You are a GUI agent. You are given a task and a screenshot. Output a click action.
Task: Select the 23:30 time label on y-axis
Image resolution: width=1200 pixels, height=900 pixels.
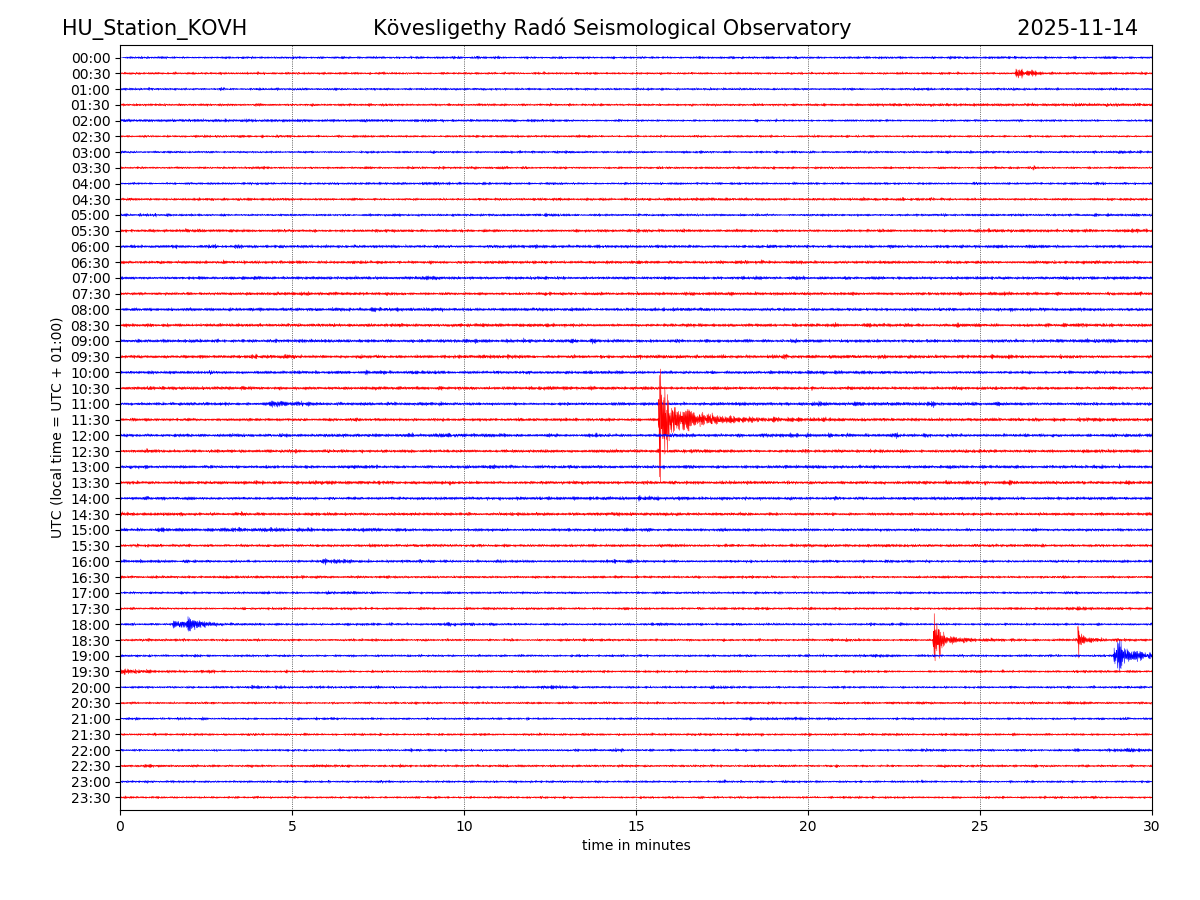(91, 798)
